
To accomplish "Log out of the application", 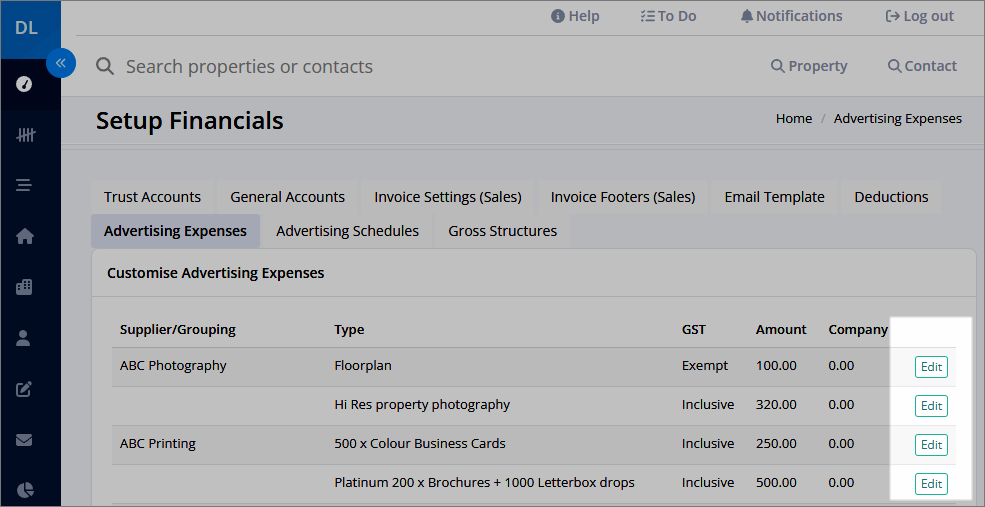I will click(920, 16).
